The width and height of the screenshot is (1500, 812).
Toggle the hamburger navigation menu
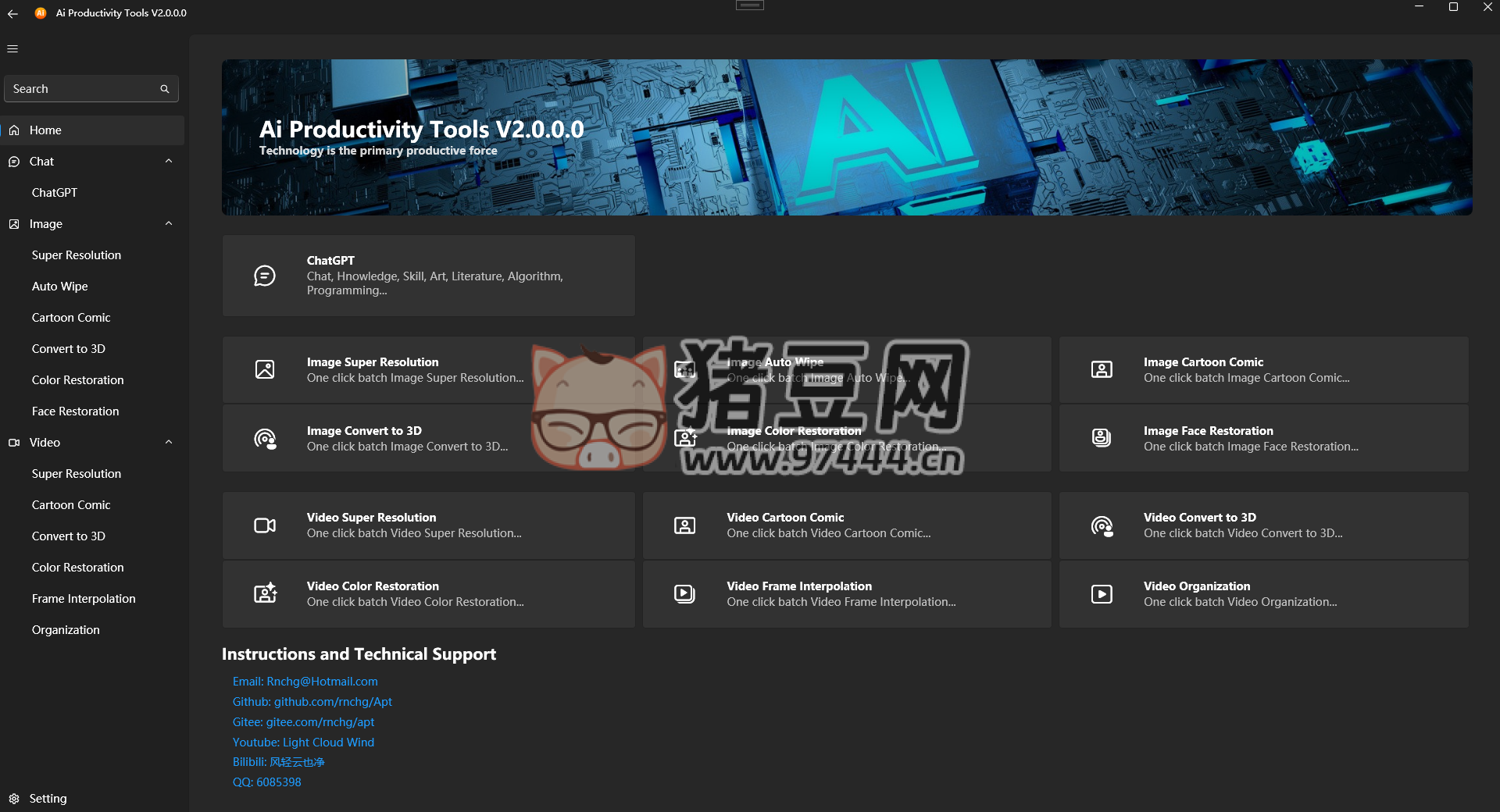point(12,48)
